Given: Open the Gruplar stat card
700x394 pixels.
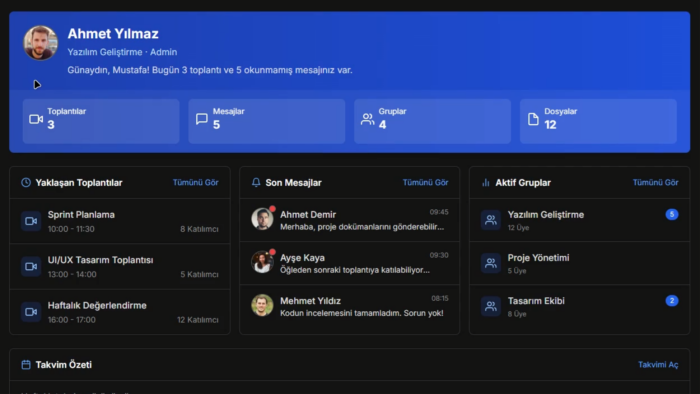Looking at the screenshot, I should (x=432, y=121).
